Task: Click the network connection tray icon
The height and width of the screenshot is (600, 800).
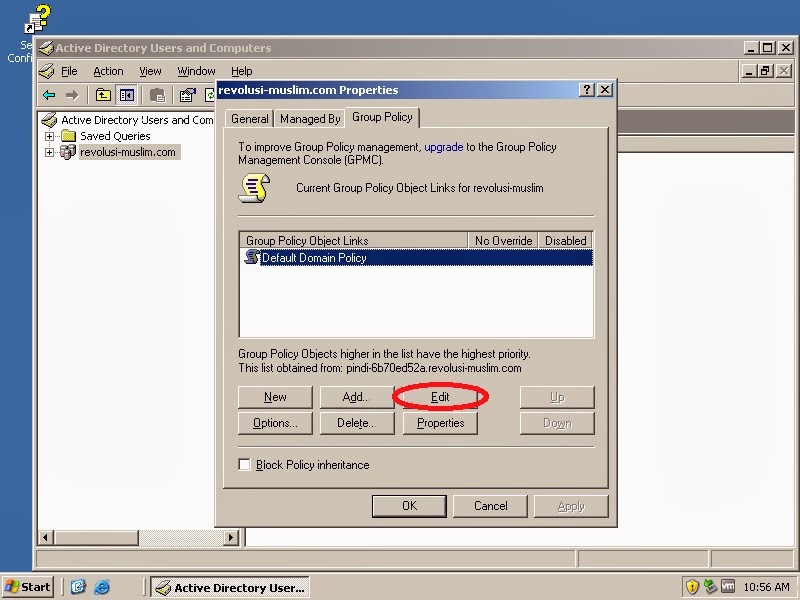Action: 710,587
